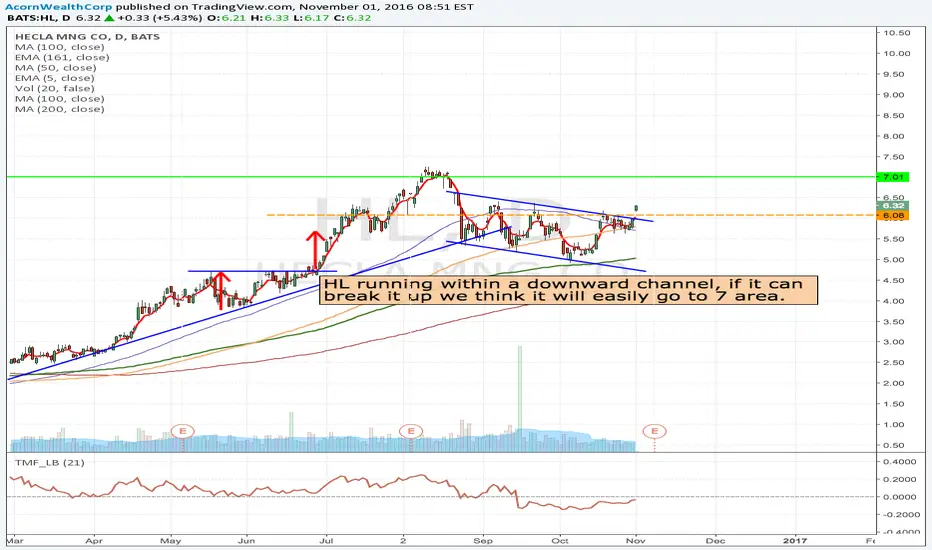Click the Dec label on time axis
This screenshot has width=932, height=550.
715,540
